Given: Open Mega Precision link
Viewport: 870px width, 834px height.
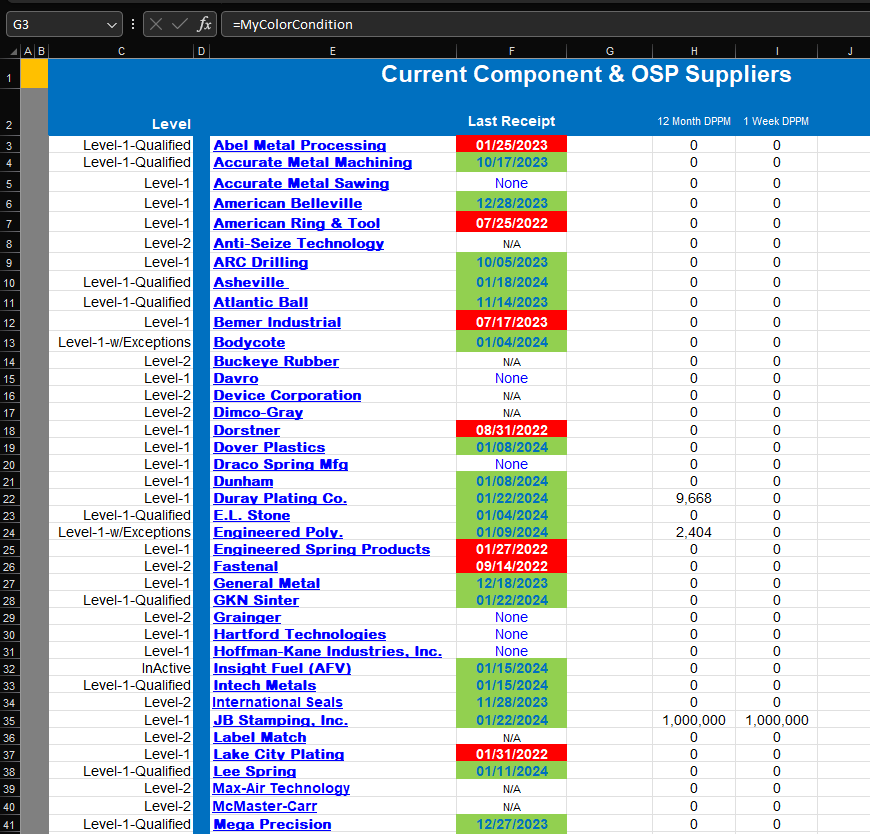Looking at the screenshot, I should point(272,825).
